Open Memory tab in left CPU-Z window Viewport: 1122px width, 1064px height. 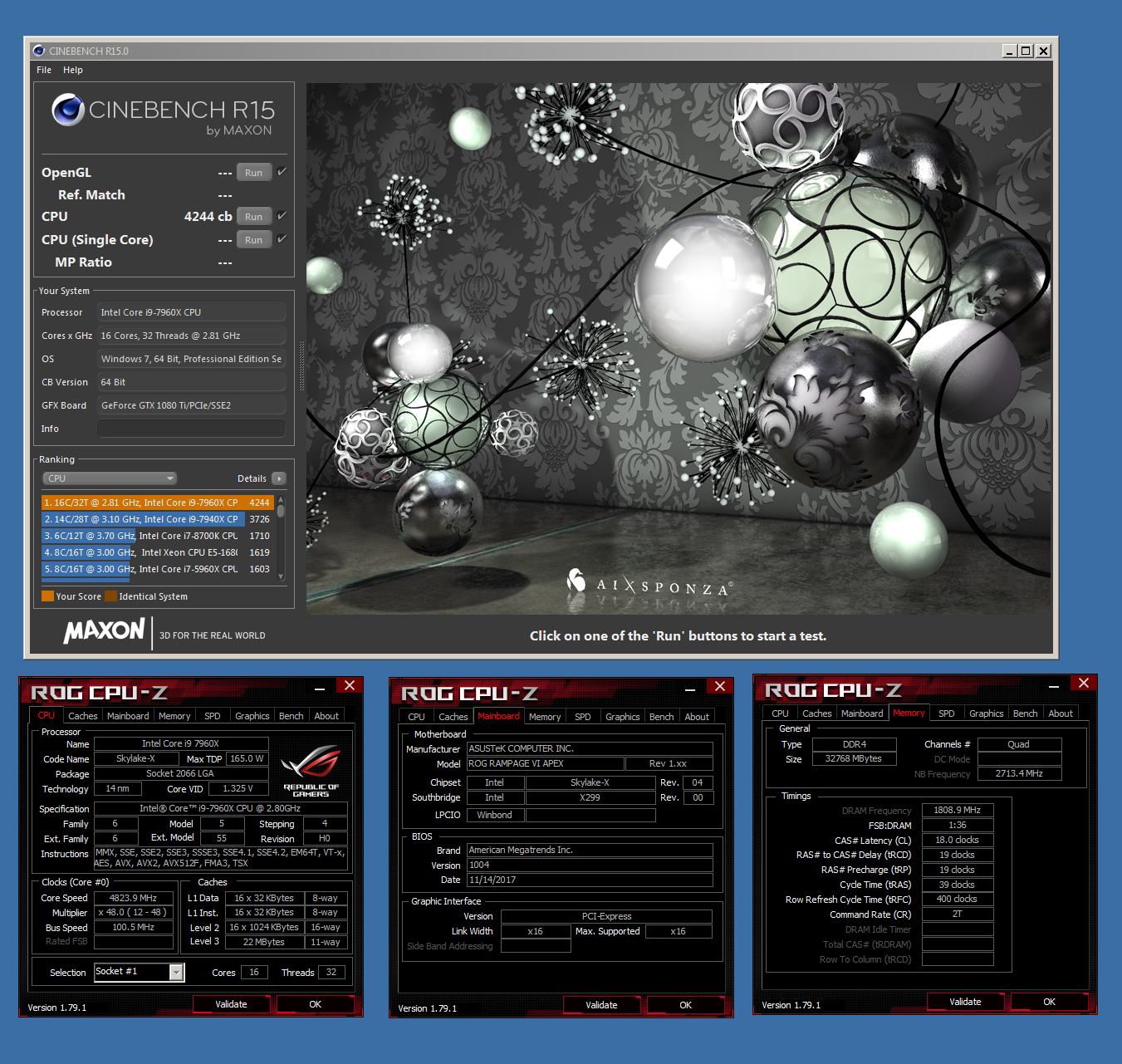click(x=174, y=716)
